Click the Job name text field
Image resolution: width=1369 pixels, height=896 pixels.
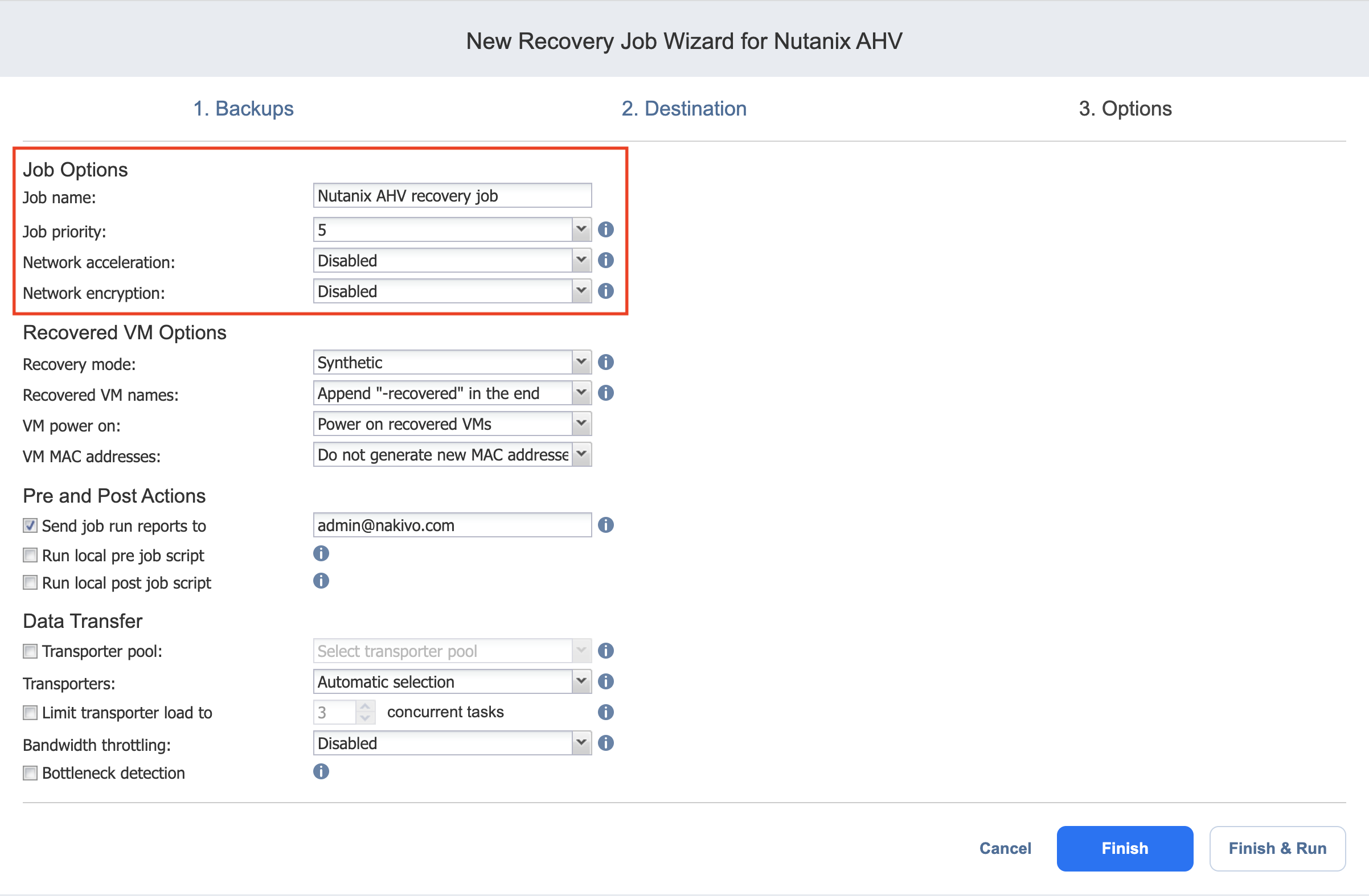452,195
